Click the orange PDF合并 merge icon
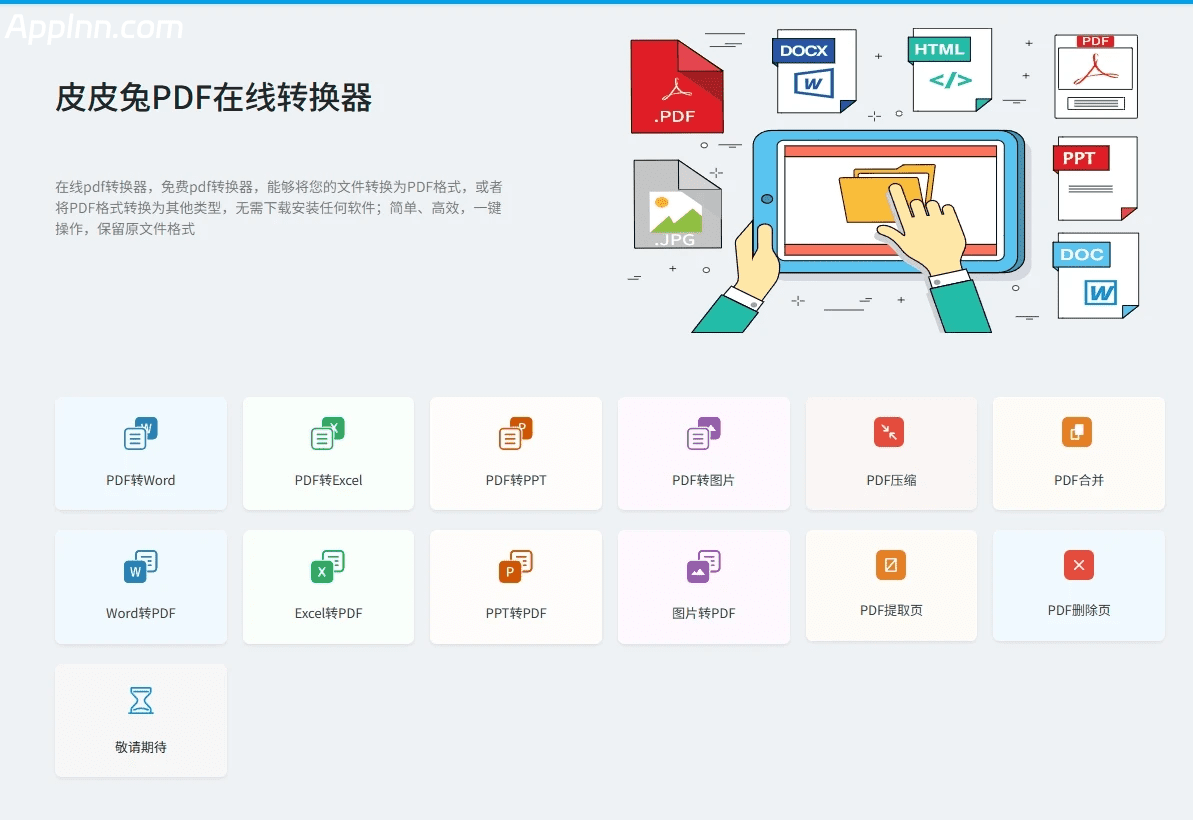 click(1077, 432)
